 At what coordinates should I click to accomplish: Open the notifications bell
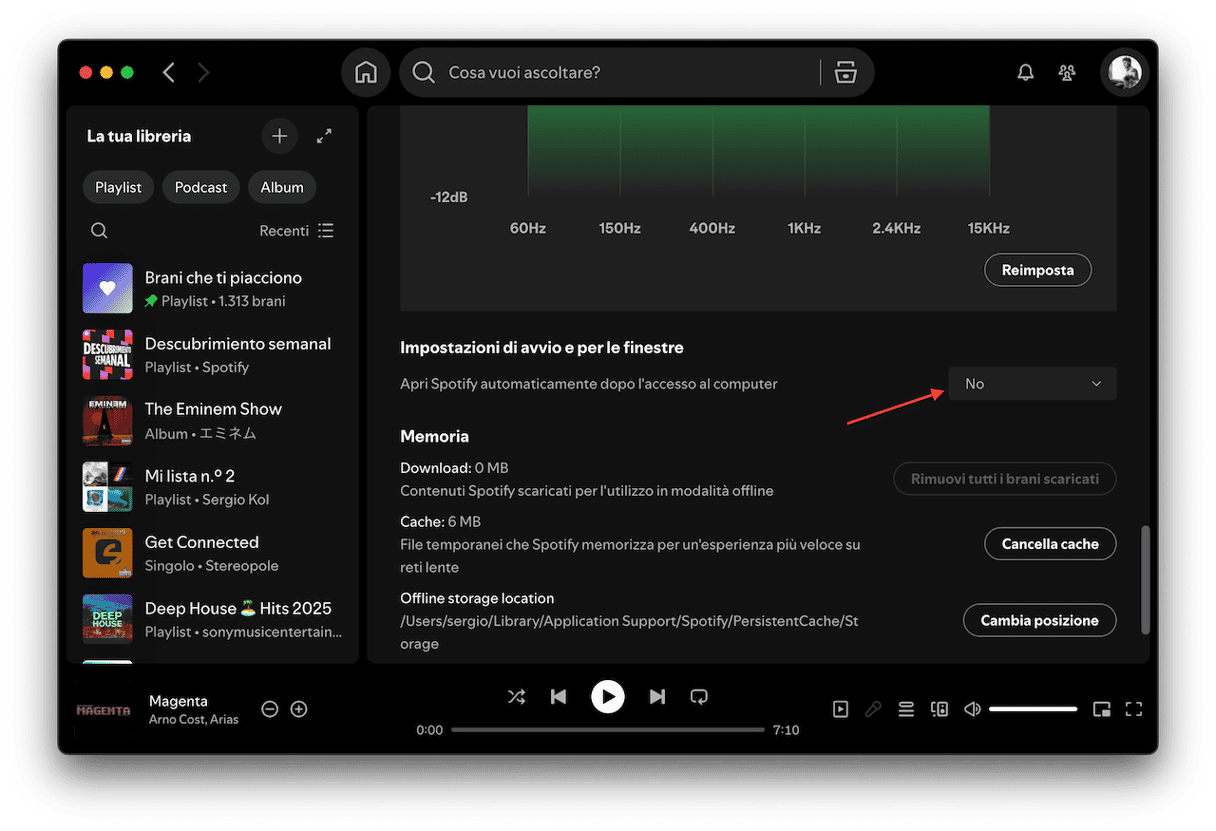click(1025, 73)
